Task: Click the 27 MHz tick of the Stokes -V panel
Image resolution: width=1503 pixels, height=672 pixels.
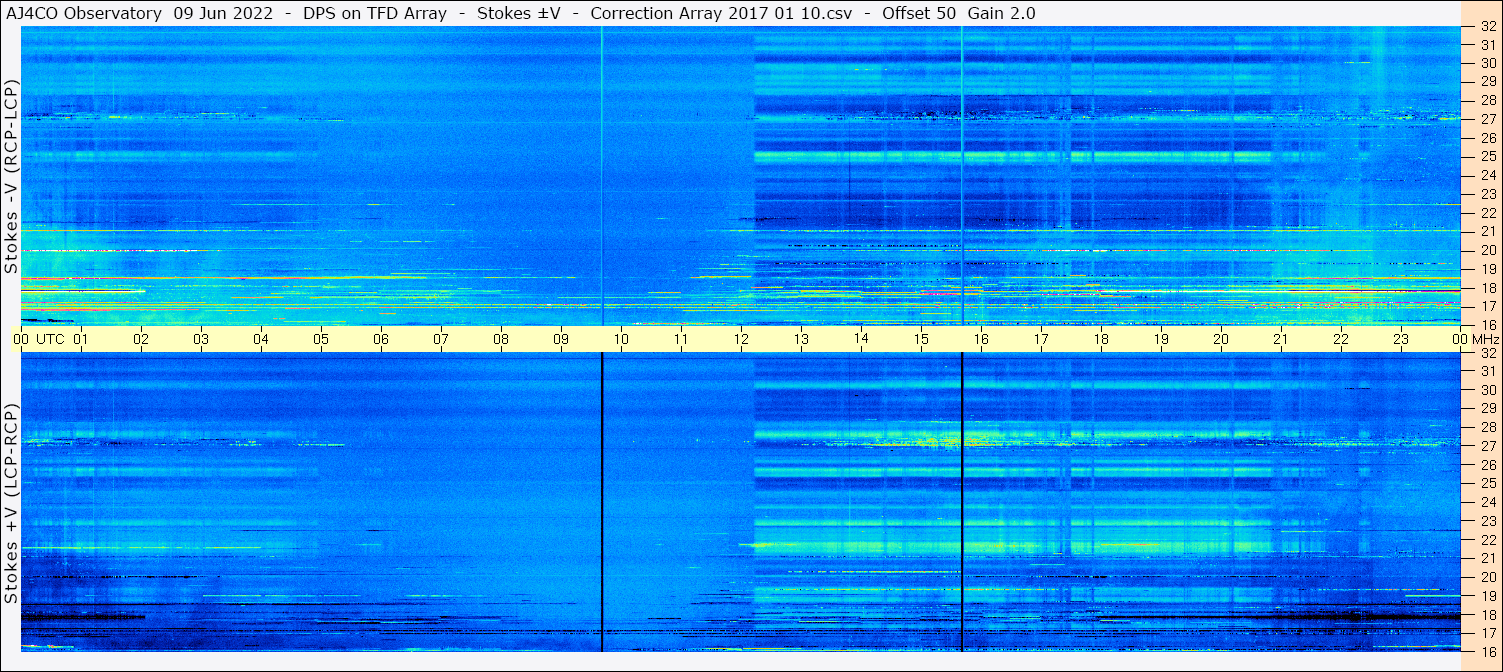Action: click(x=1487, y=118)
